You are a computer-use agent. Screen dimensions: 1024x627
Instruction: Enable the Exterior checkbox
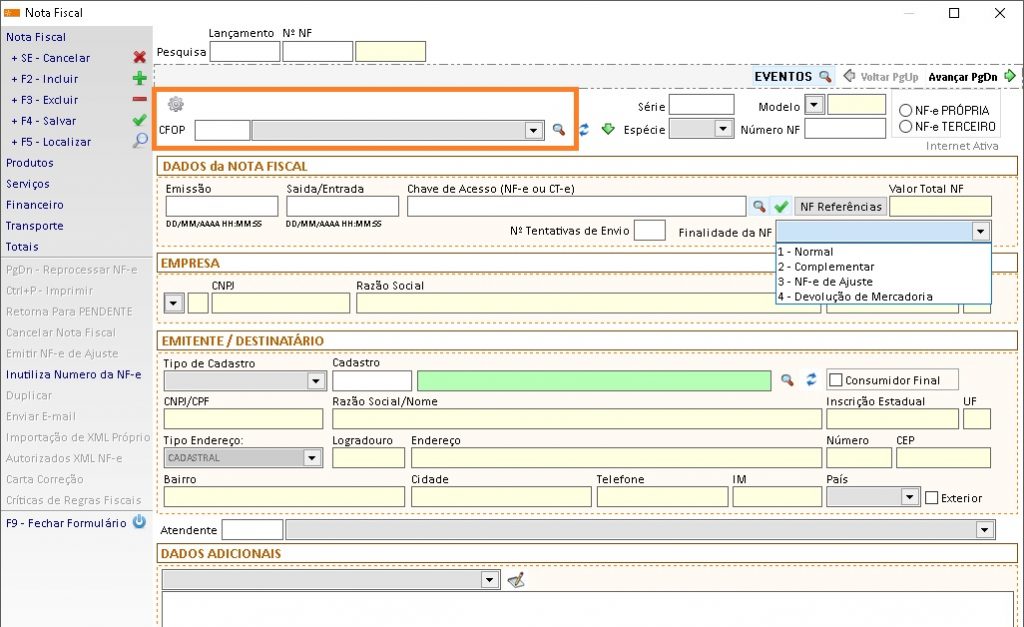click(x=932, y=498)
